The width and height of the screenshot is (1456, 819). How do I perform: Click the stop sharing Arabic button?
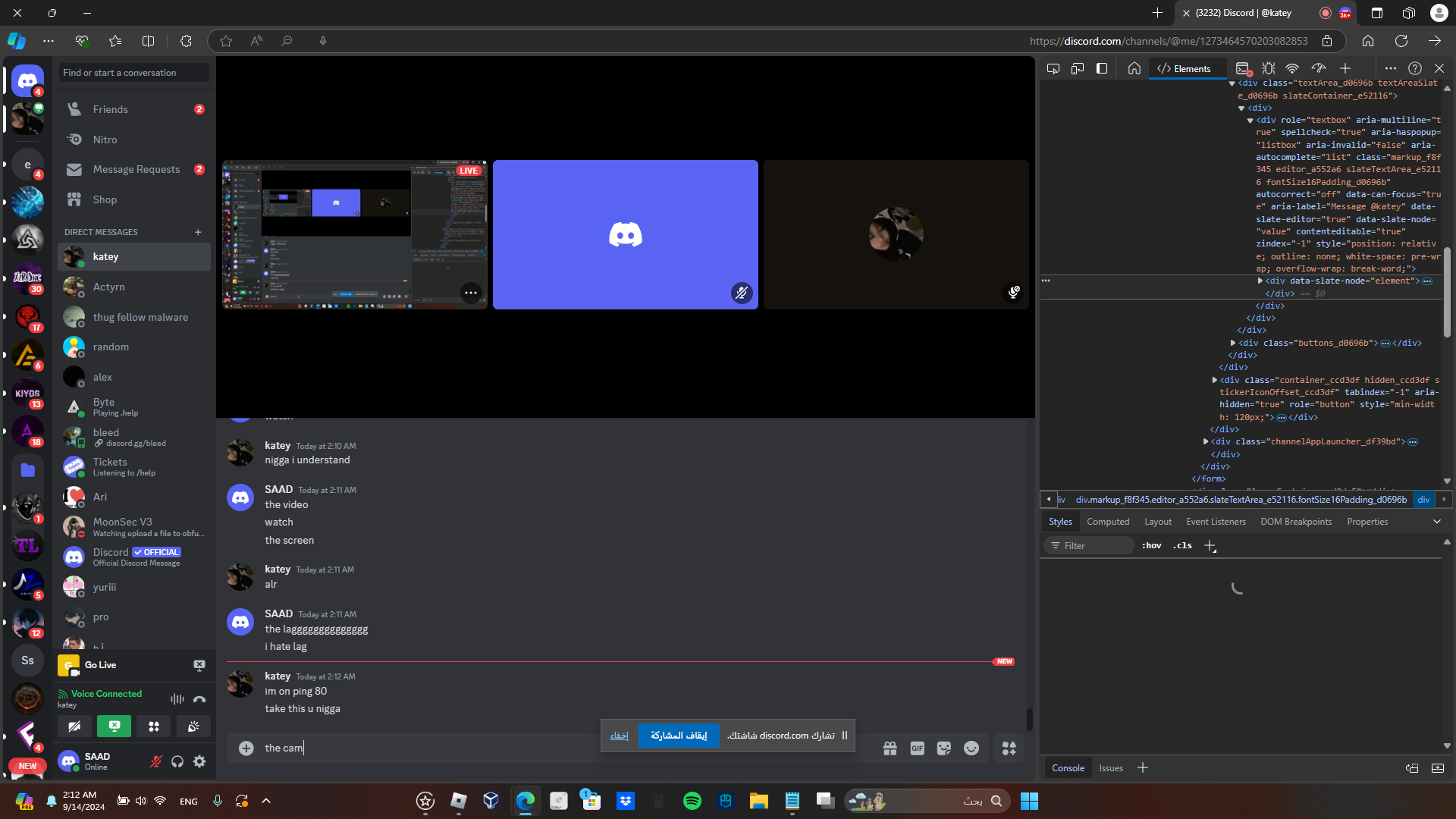tap(679, 736)
